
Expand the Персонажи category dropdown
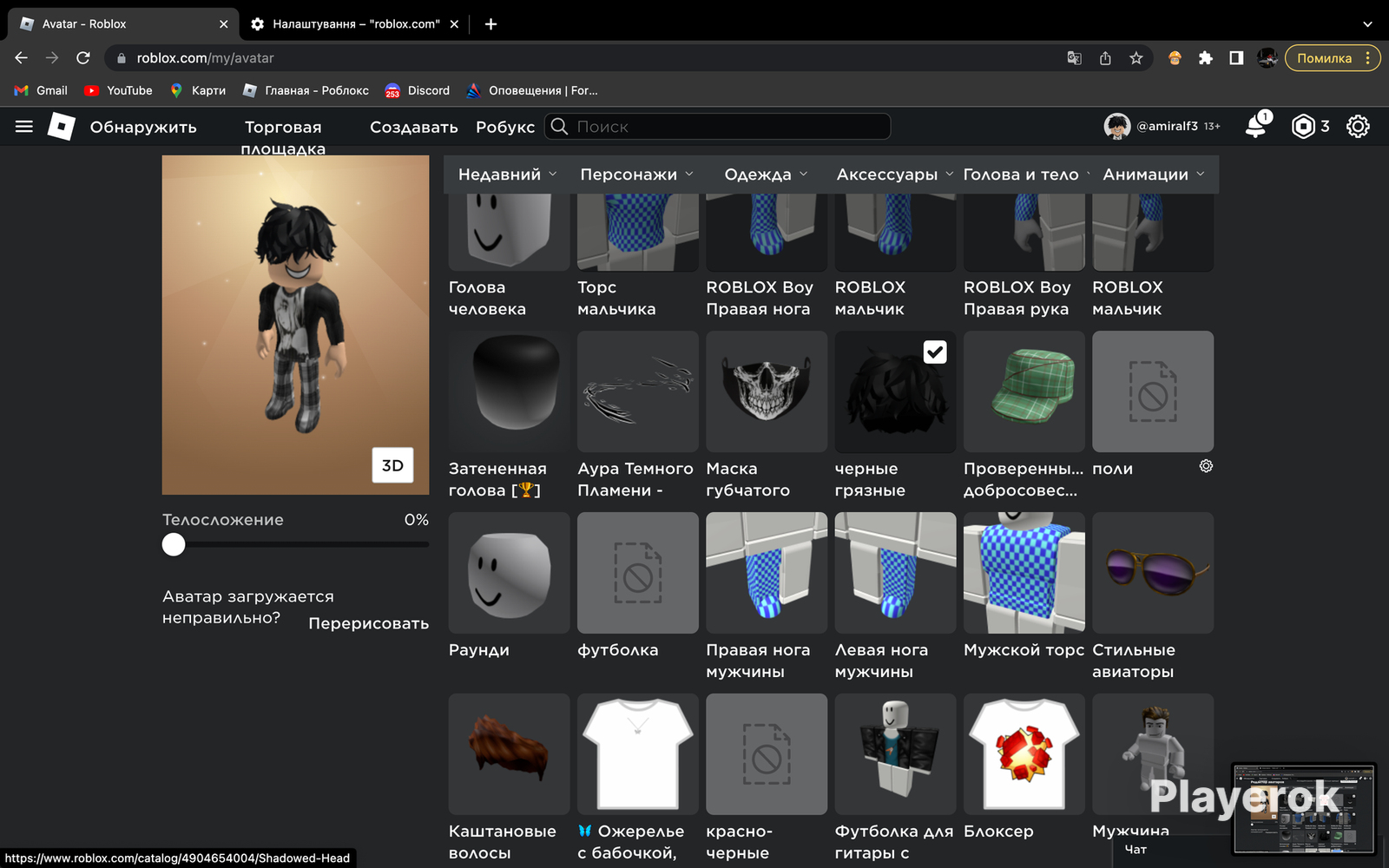tap(637, 174)
